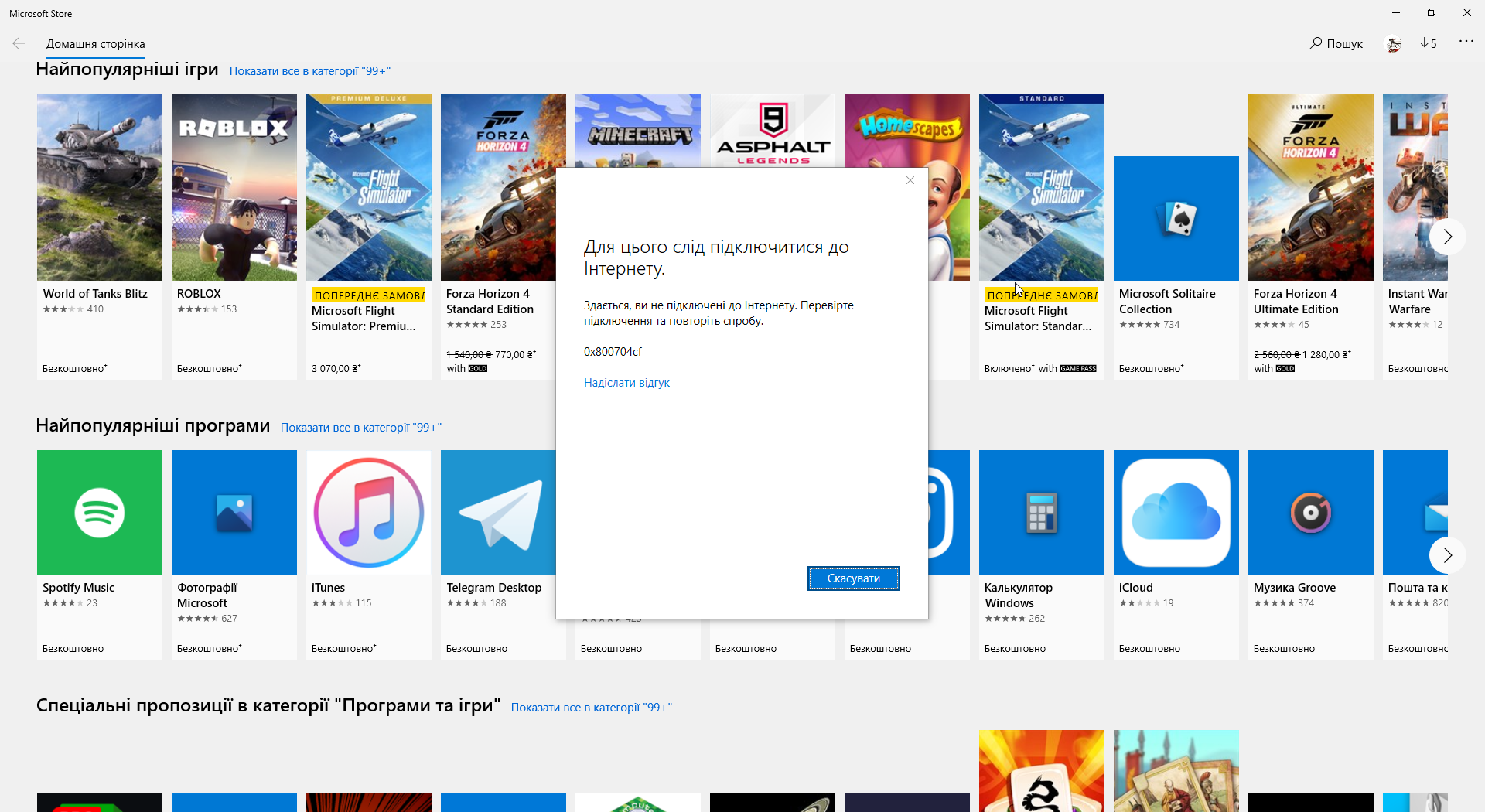Close the internet connection error dialog
Viewport: 1485px width, 812px height.
910,180
